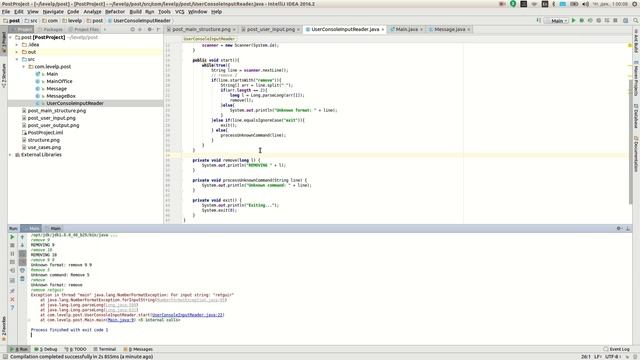
Task: Hide the Run panel
Action: [628, 229]
